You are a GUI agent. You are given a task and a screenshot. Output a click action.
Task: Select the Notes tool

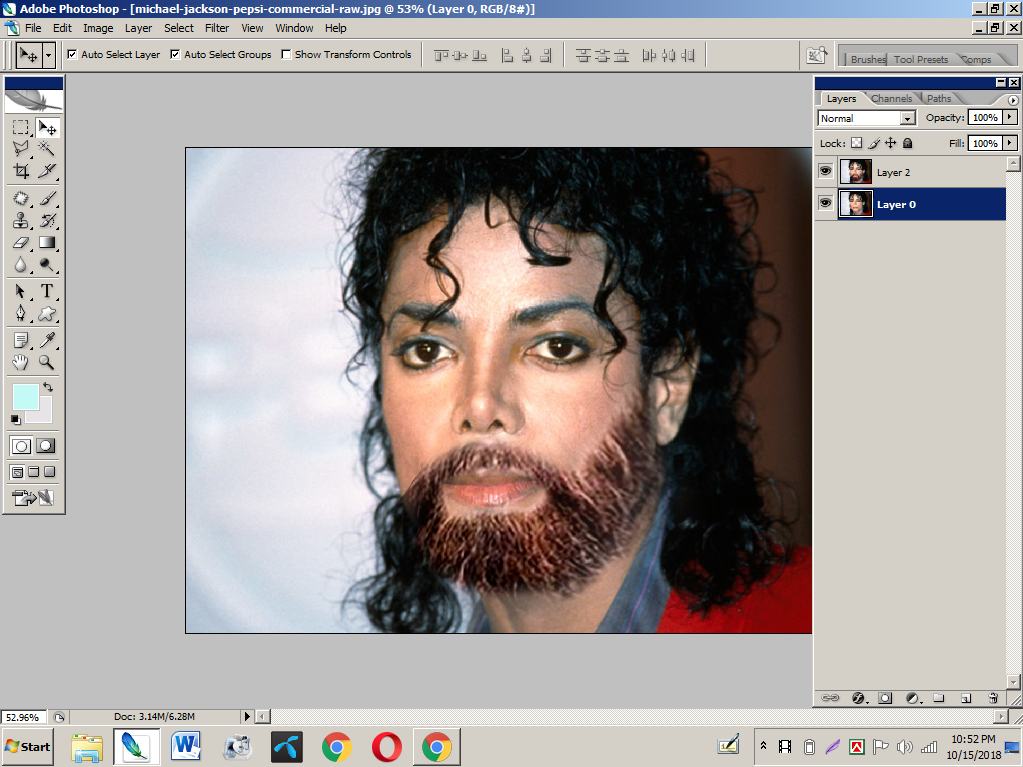(21, 340)
